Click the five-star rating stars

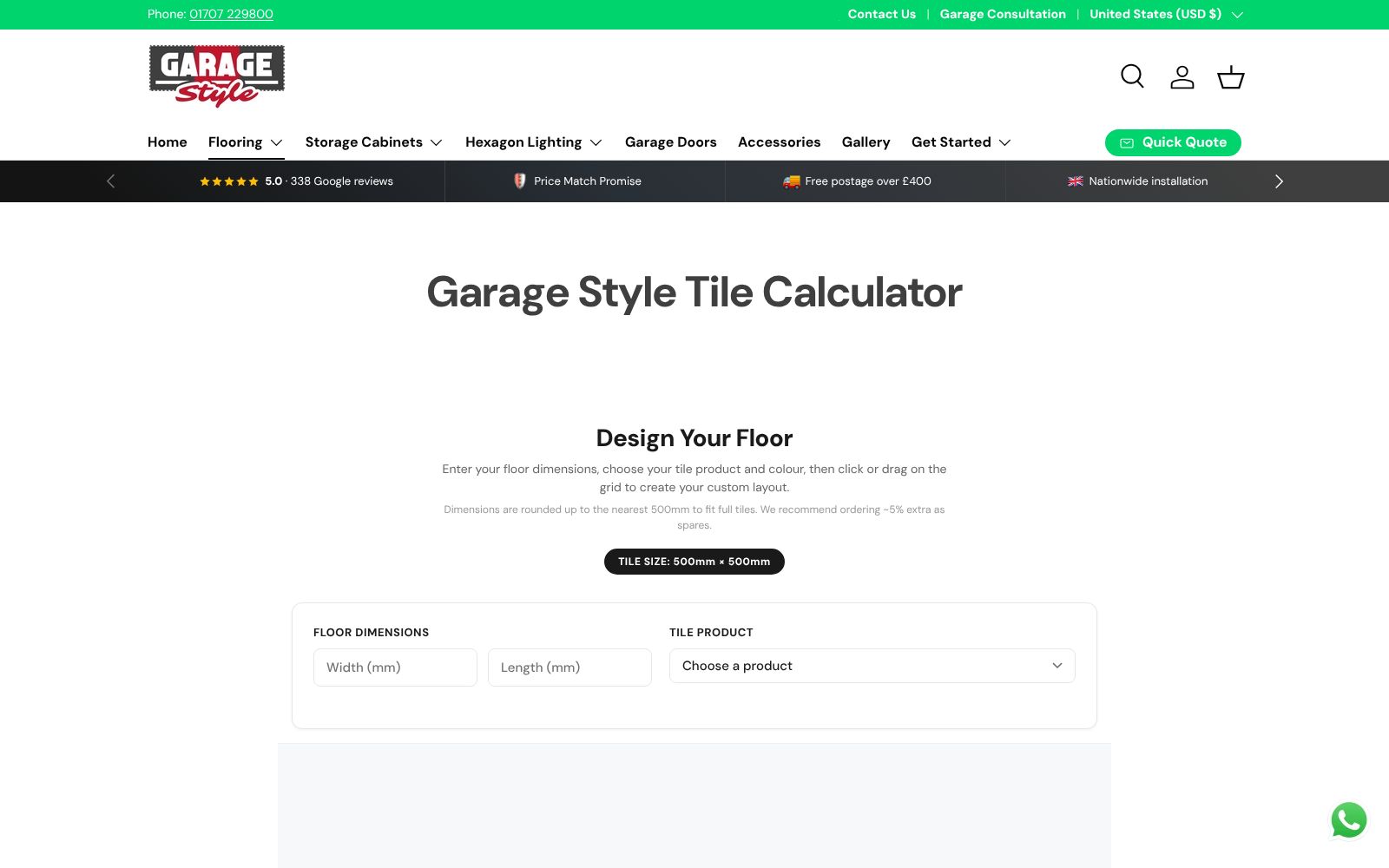[229, 181]
